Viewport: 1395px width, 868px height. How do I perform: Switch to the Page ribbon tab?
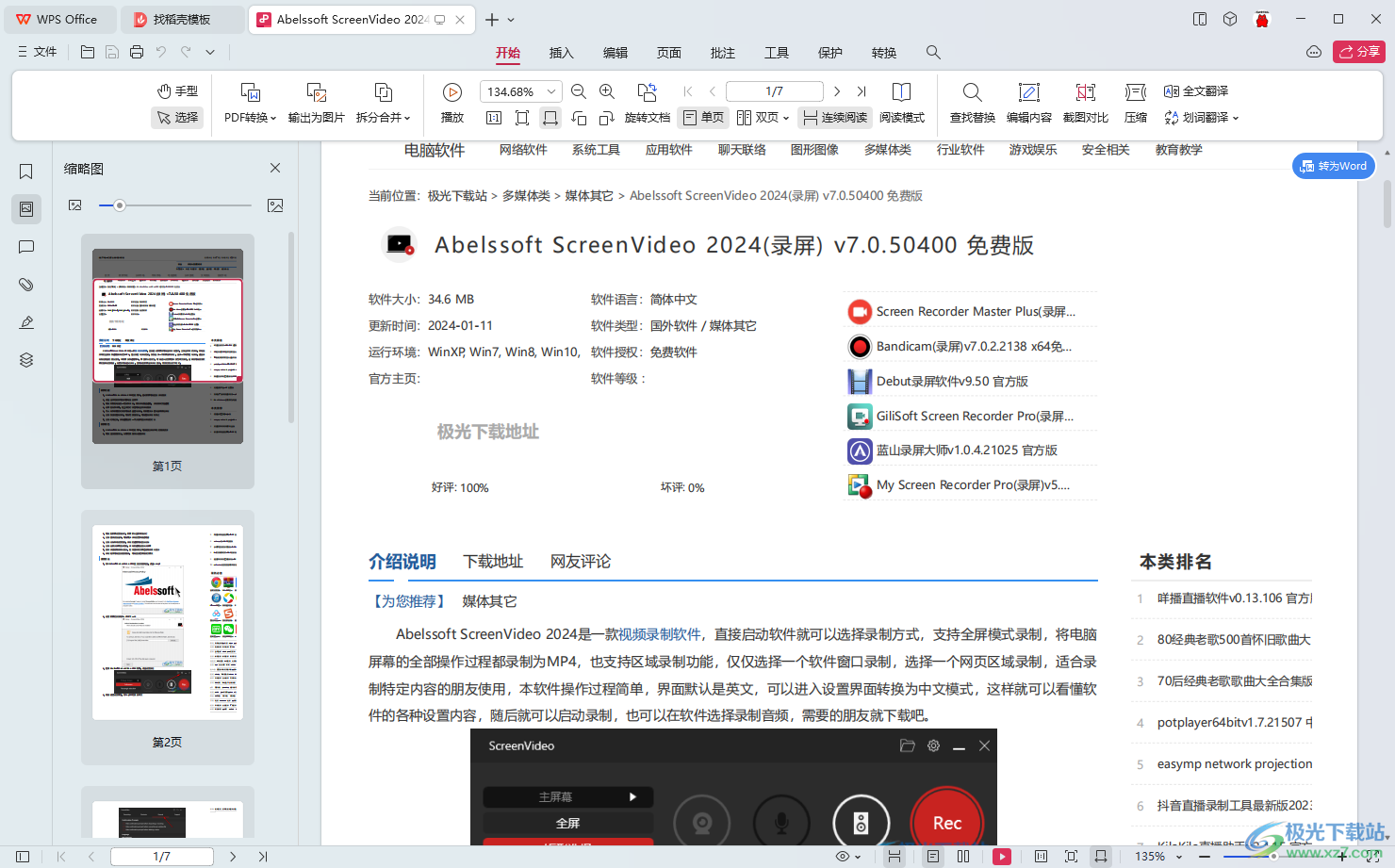point(669,52)
